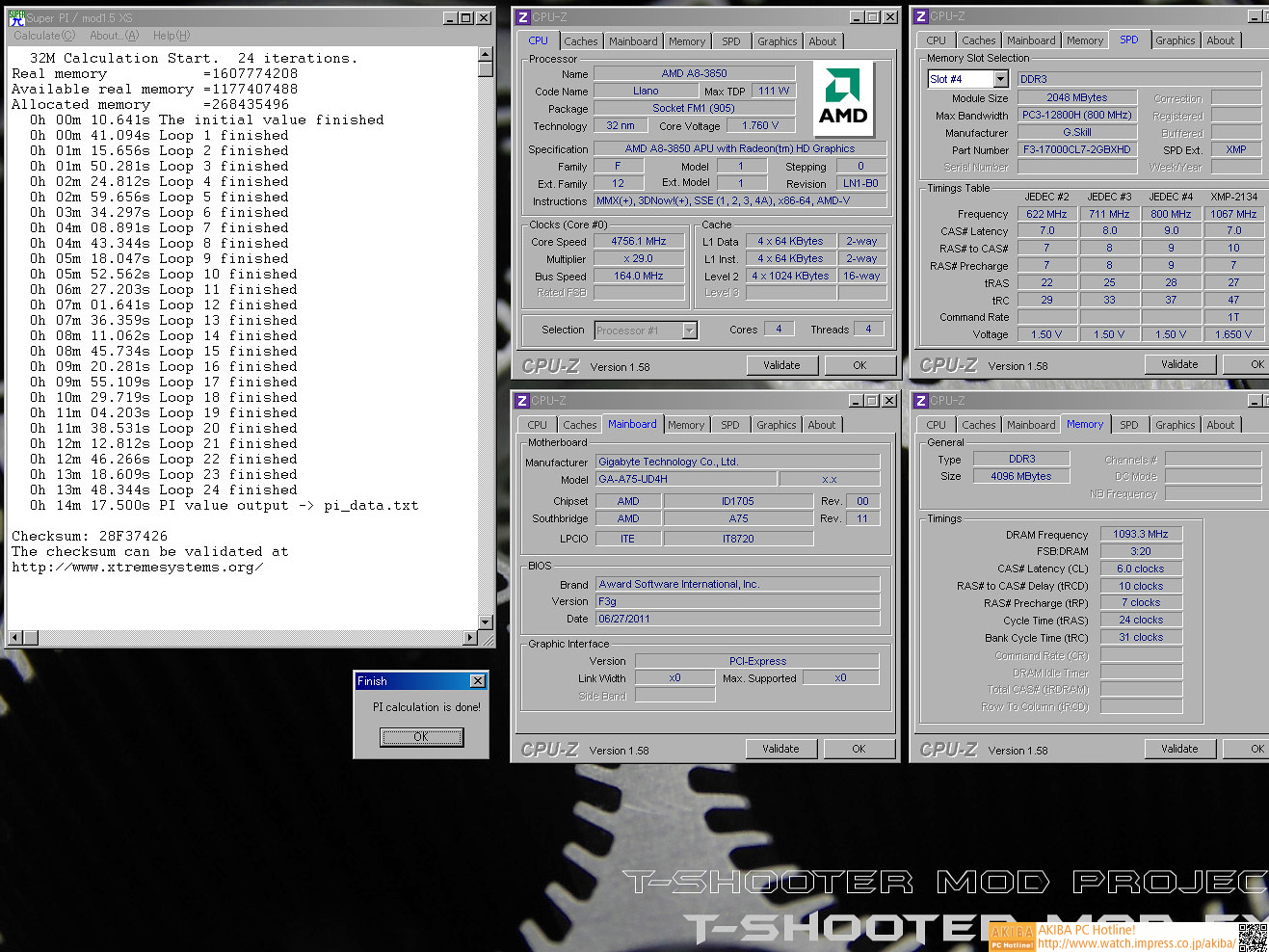Click the AMD logo in the CPU window
1269x952 pixels.
(x=843, y=98)
